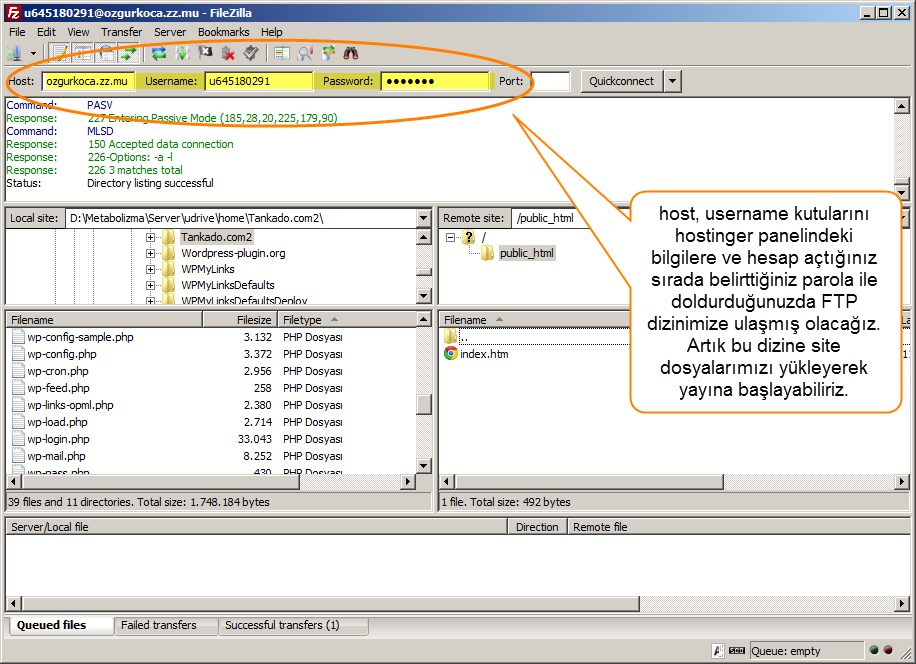Click the WPMyLinks folder icon
The height and width of the screenshot is (664, 916).
click(x=169, y=269)
